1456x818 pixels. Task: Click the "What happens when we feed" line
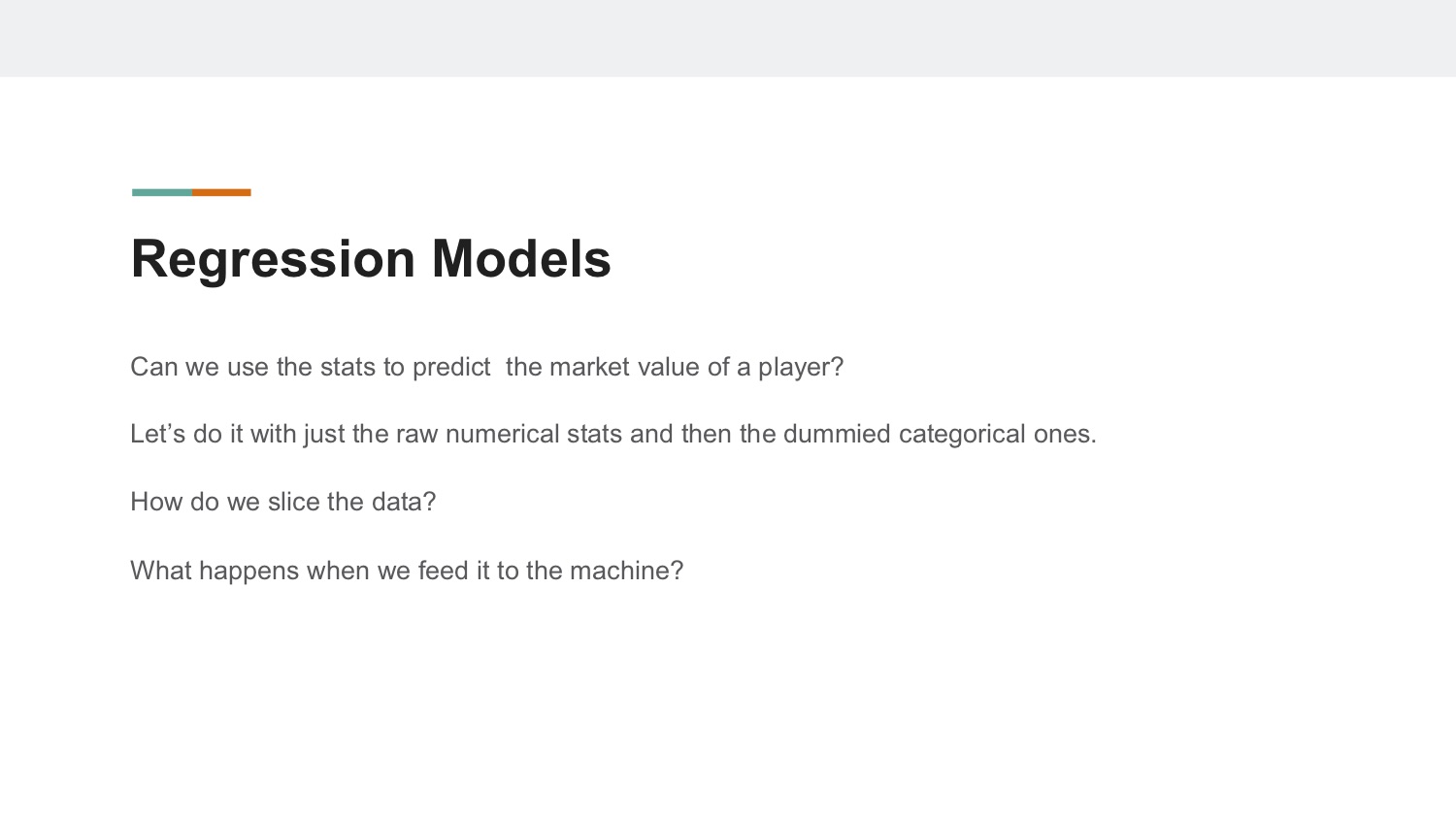407,571
